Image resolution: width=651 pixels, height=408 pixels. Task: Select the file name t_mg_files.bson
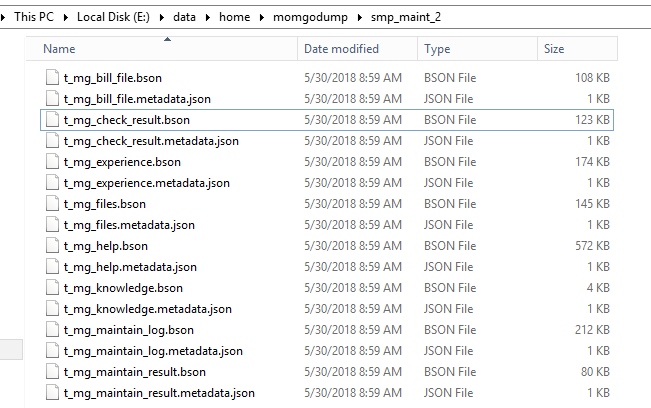pos(105,204)
